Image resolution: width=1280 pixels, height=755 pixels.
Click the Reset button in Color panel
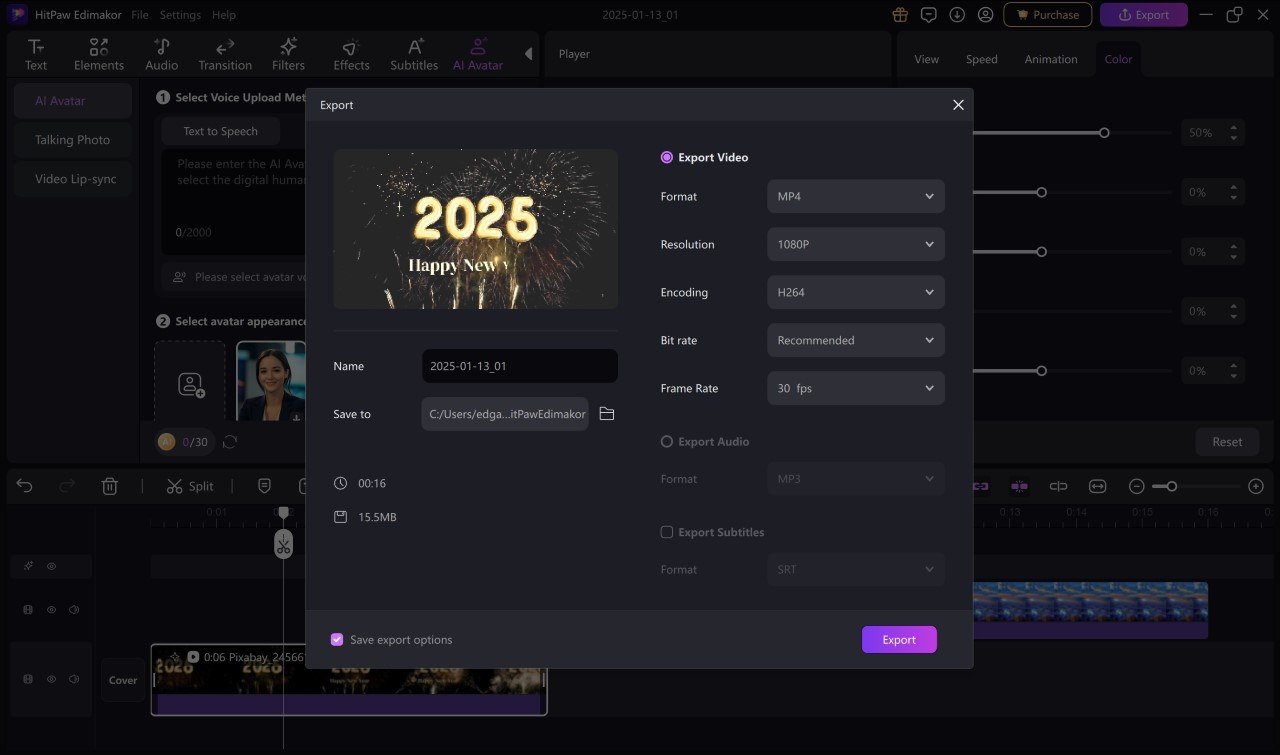tap(1227, 441)
